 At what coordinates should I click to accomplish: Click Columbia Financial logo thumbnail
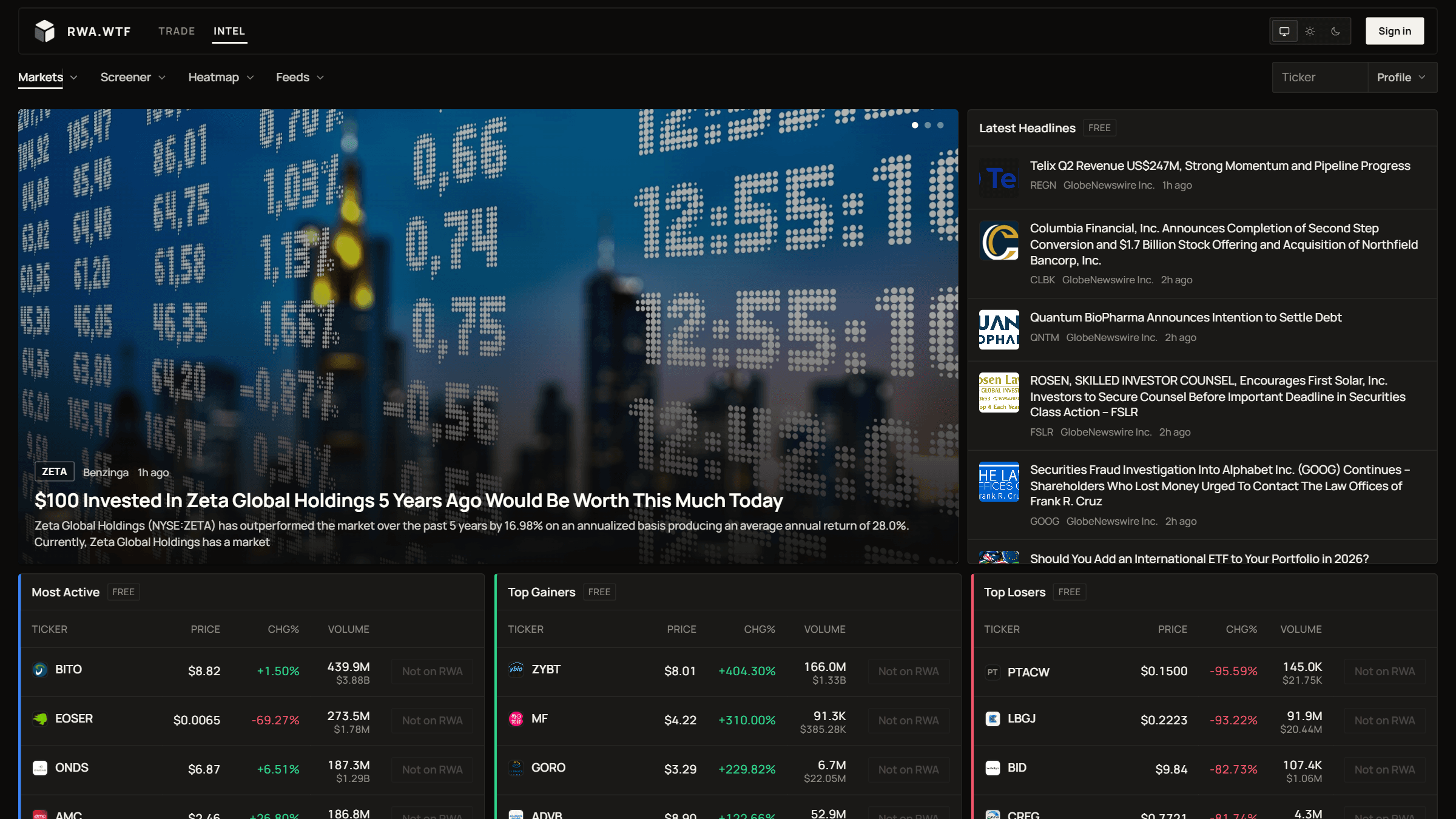tap(999, 241)
